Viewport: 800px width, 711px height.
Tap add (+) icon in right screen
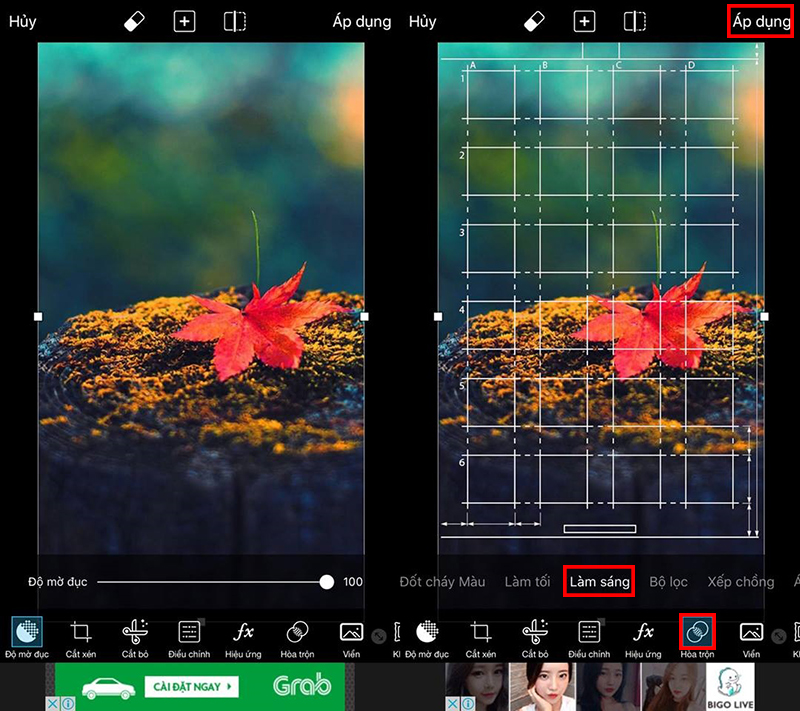pyautogui.click(x=584, y=22)
